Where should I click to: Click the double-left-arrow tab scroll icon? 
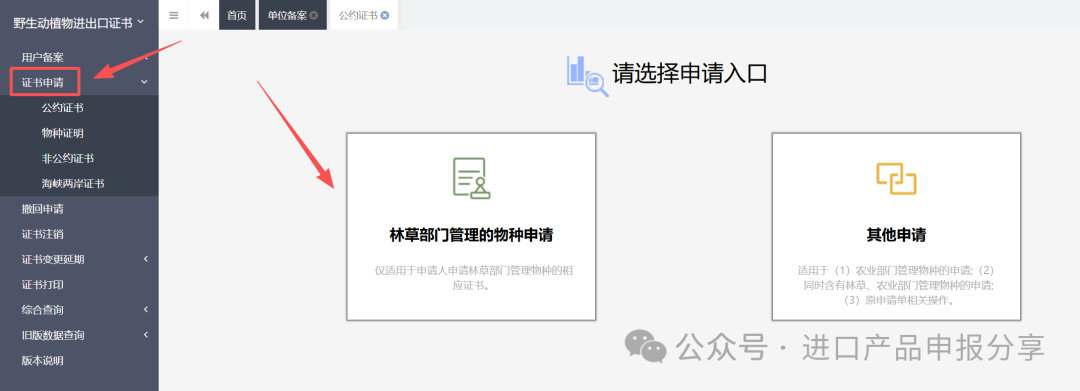[205, 15]
